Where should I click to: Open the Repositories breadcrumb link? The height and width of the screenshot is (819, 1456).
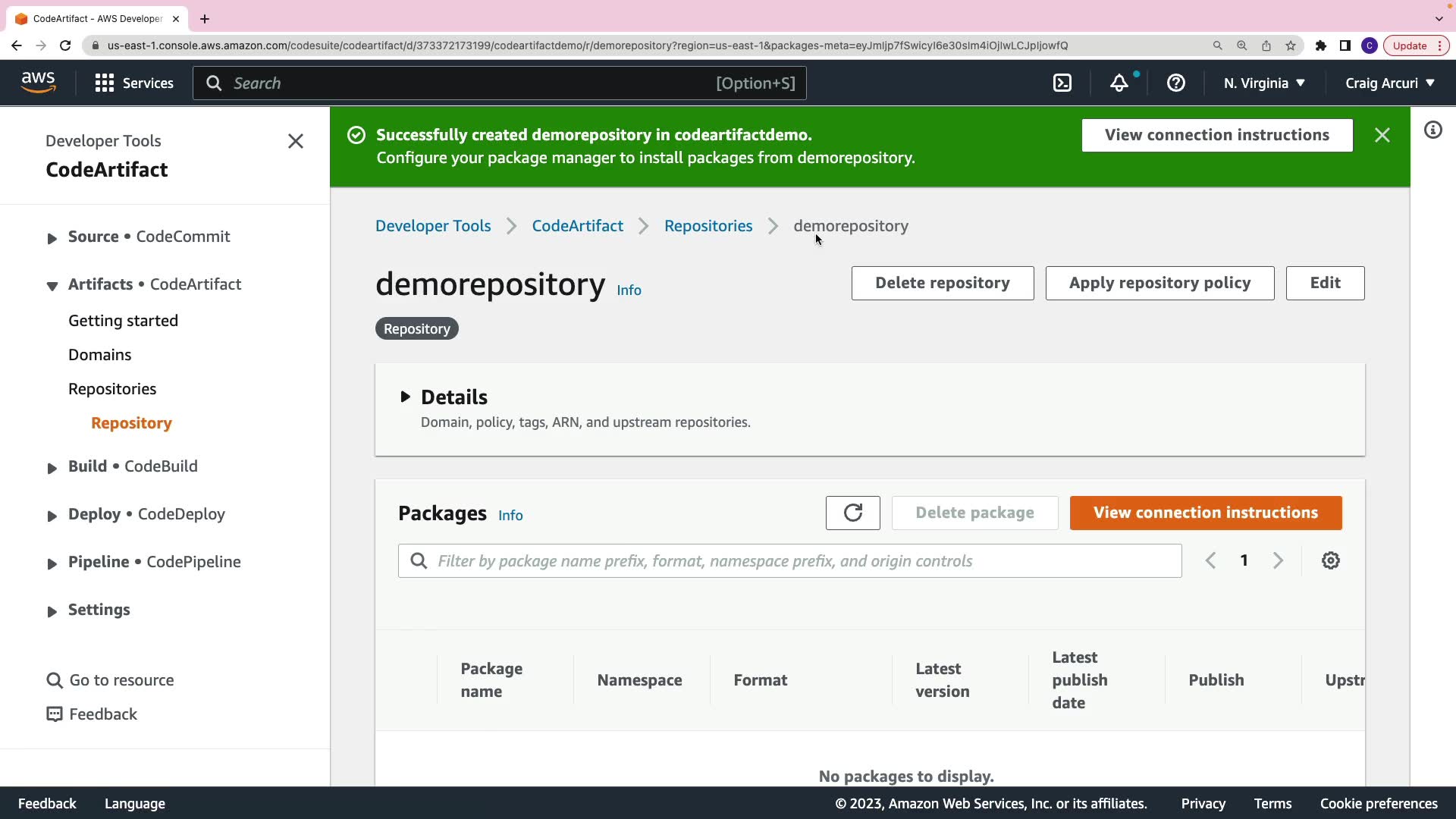pos(708,226)
